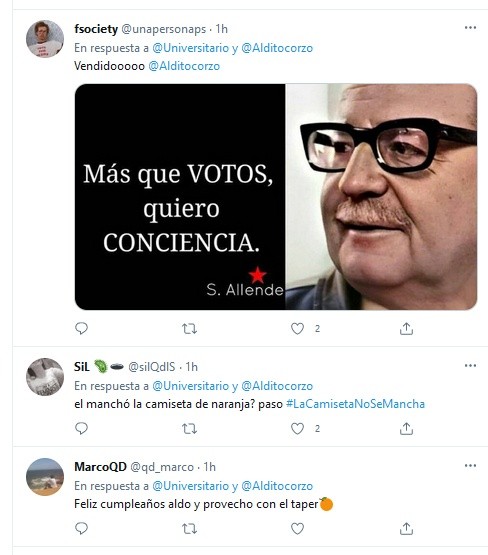Like SiL's tweet
The image size is (488, 555).
pyautogui.click(x=297, y=428)
